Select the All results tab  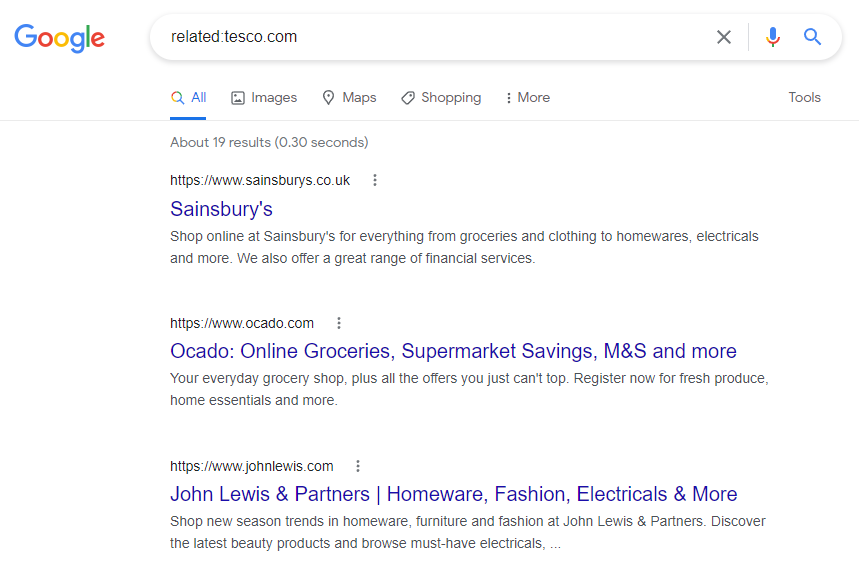pos(188,98)
